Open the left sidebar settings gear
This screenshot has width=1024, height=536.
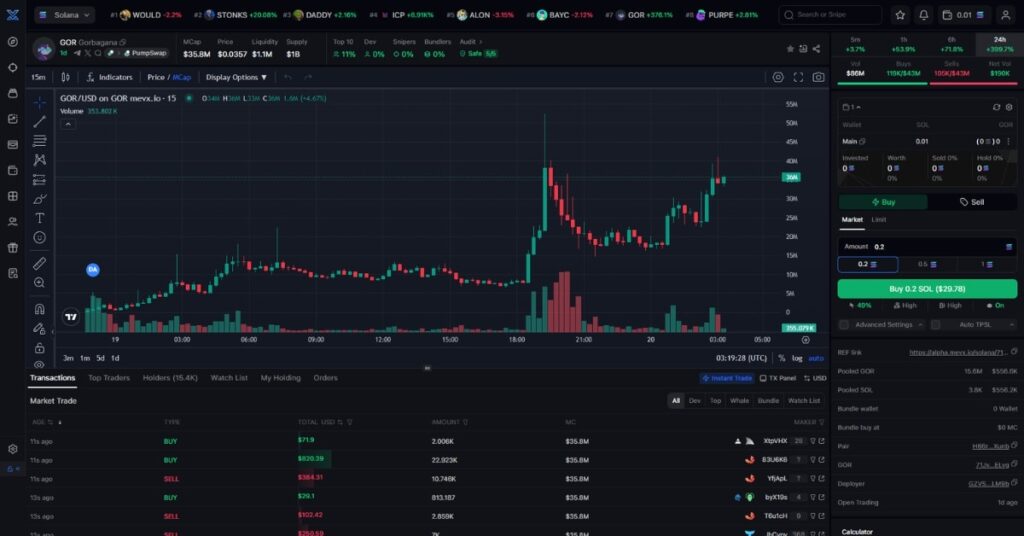12,449
